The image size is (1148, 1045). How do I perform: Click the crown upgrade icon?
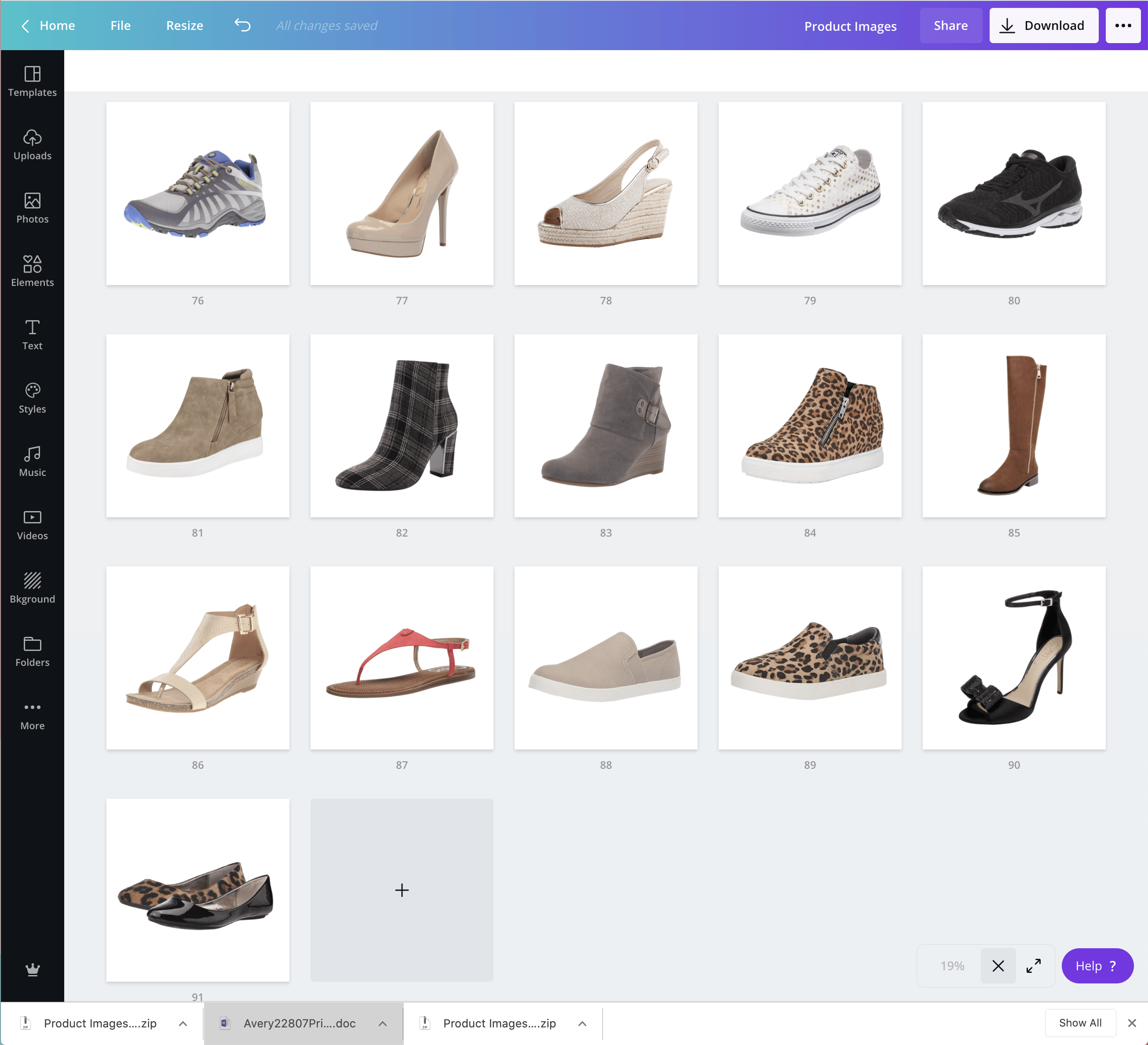coord(33,969)
